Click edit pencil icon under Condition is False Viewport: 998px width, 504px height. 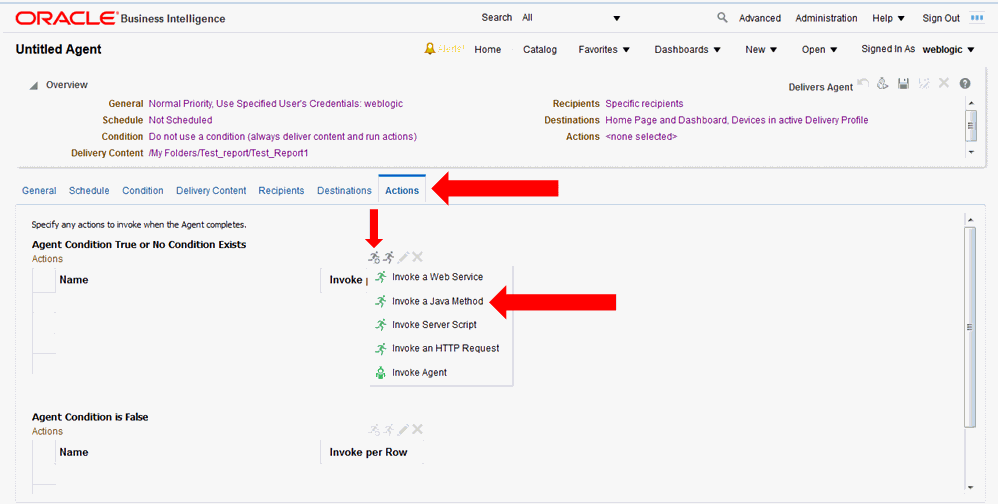pyautogui.click(x=403, y=430)
